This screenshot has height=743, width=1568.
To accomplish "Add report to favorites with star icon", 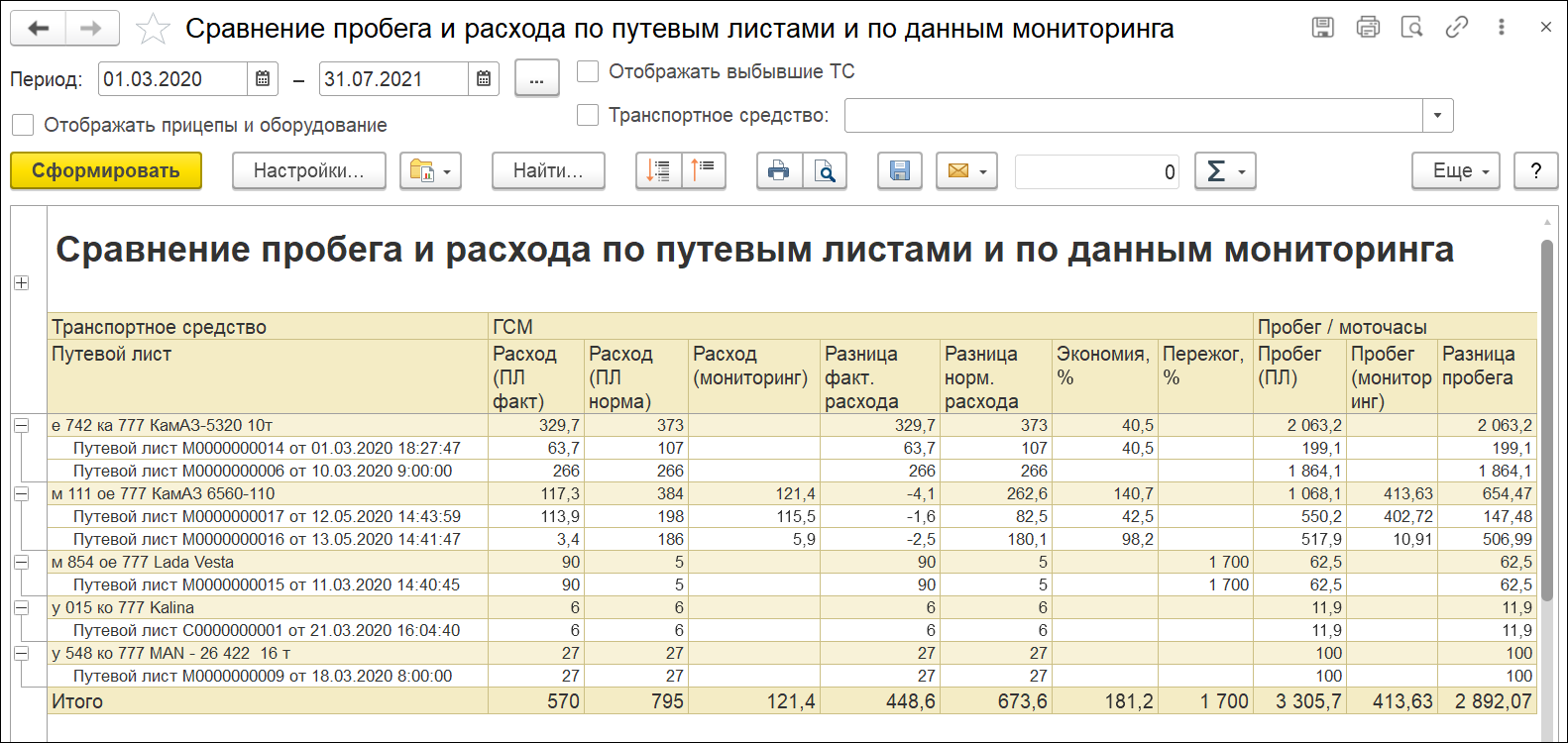I will (x=153, y=29).
